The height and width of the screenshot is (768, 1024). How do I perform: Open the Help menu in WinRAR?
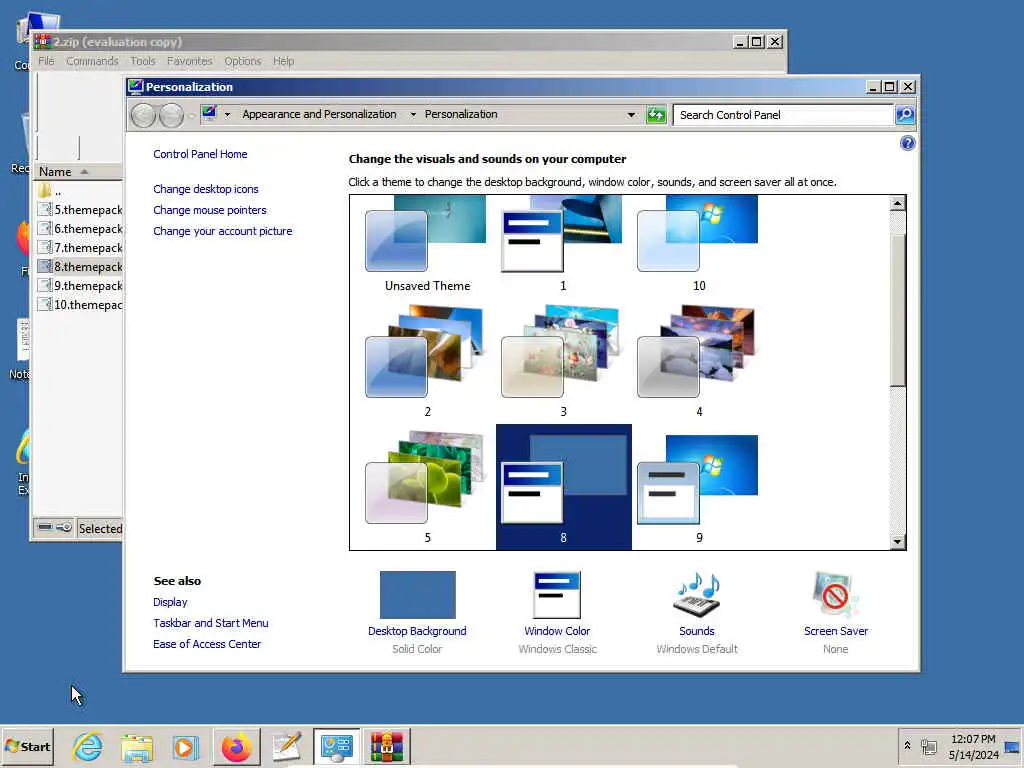coord(283,61)
